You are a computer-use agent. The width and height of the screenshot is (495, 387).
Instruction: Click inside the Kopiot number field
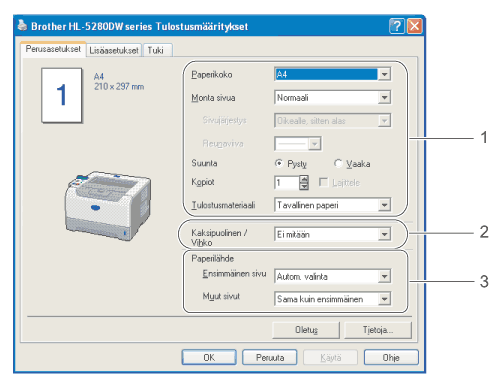tap(287, 183)
